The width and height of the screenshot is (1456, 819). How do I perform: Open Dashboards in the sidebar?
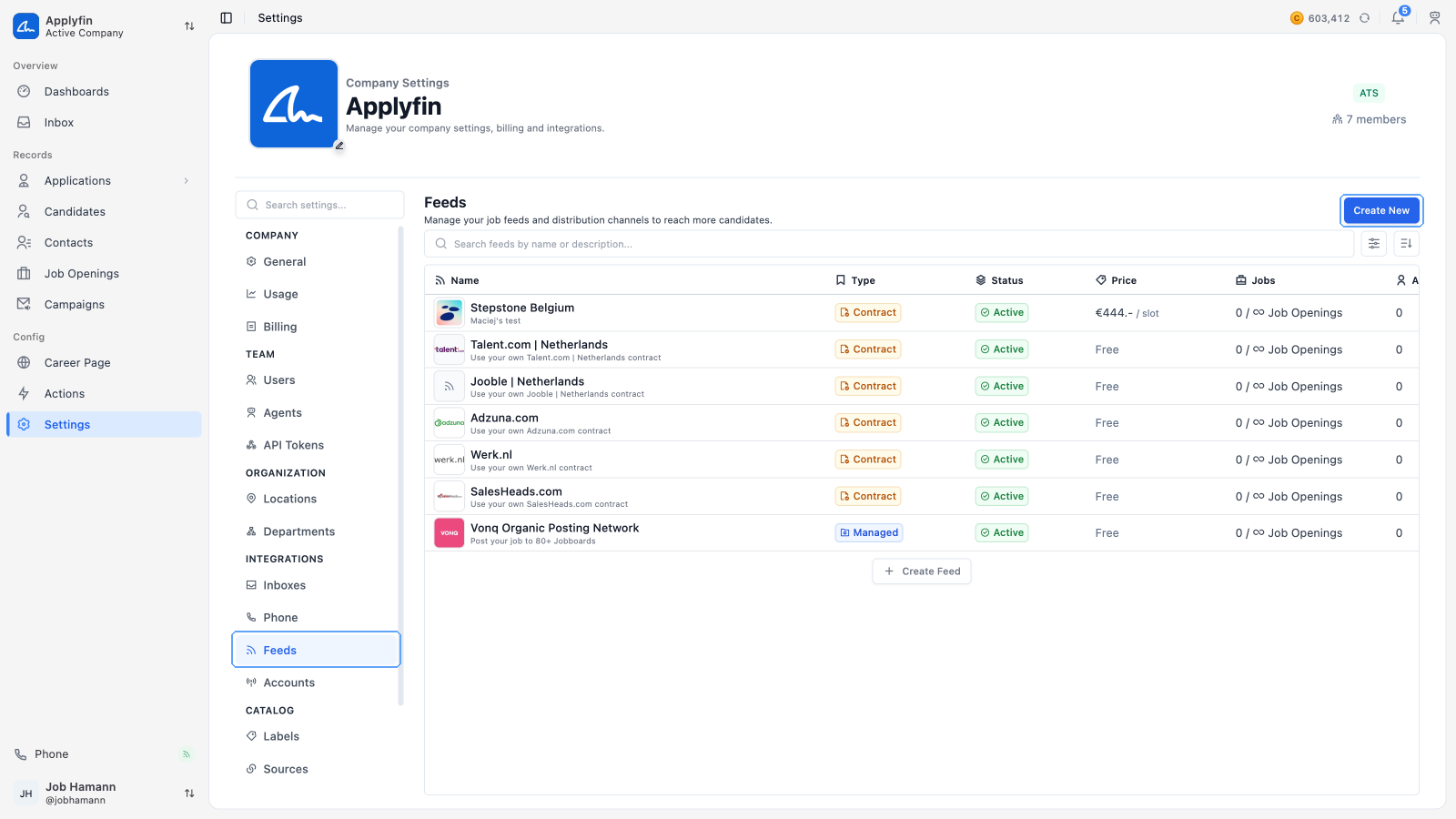pyautogui.click(x=104, y=92)
